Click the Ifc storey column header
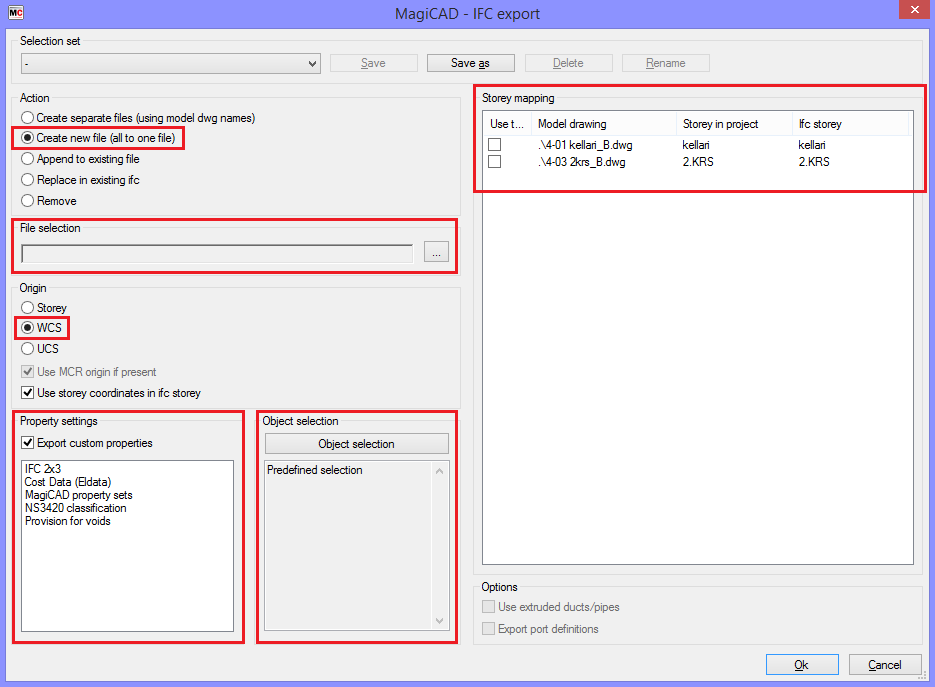Screen dimensions: 935x687 pos(850,124)
